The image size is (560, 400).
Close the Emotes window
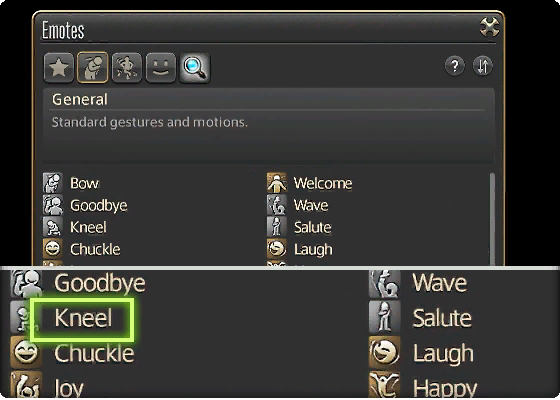489,27
